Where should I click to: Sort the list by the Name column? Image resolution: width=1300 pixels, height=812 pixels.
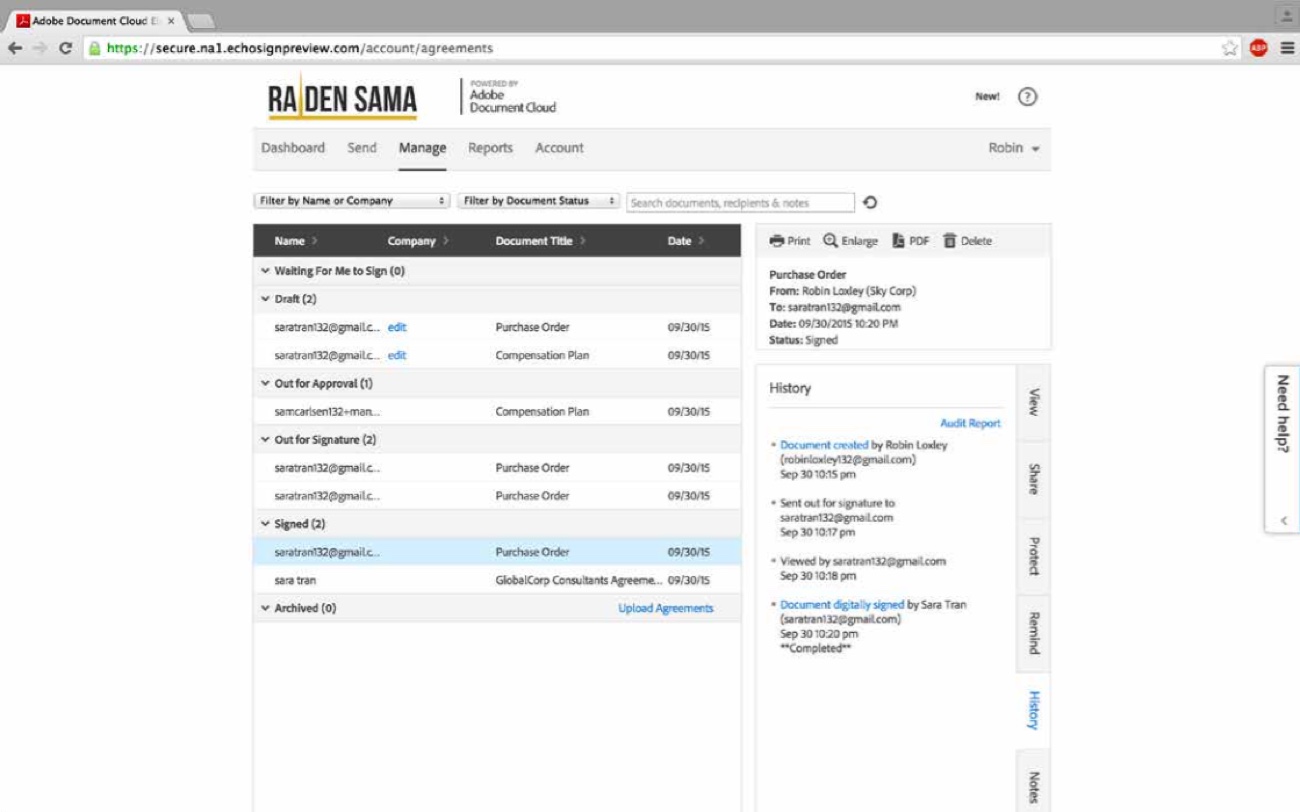point(295,241)
